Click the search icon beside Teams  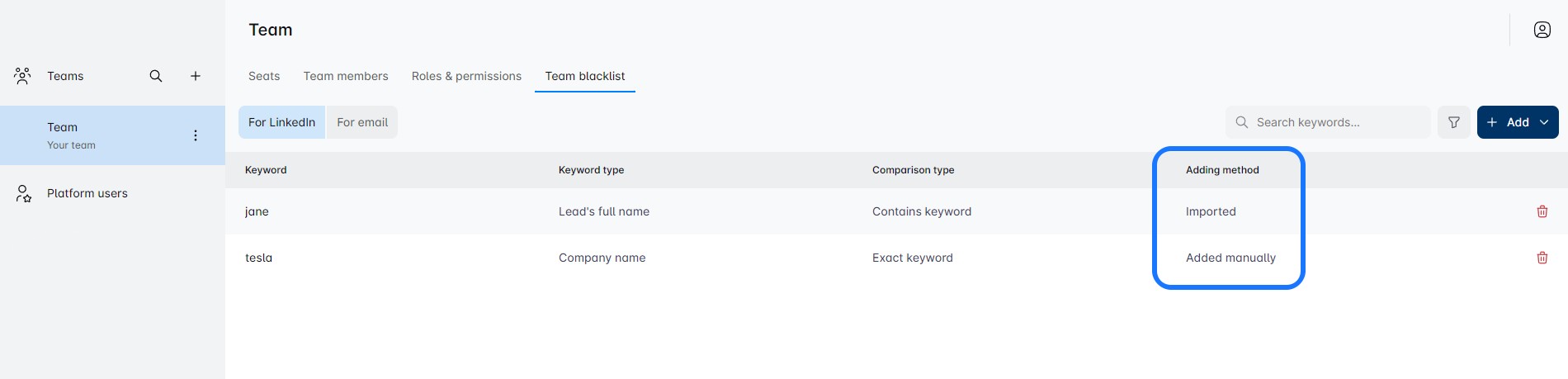156,76
